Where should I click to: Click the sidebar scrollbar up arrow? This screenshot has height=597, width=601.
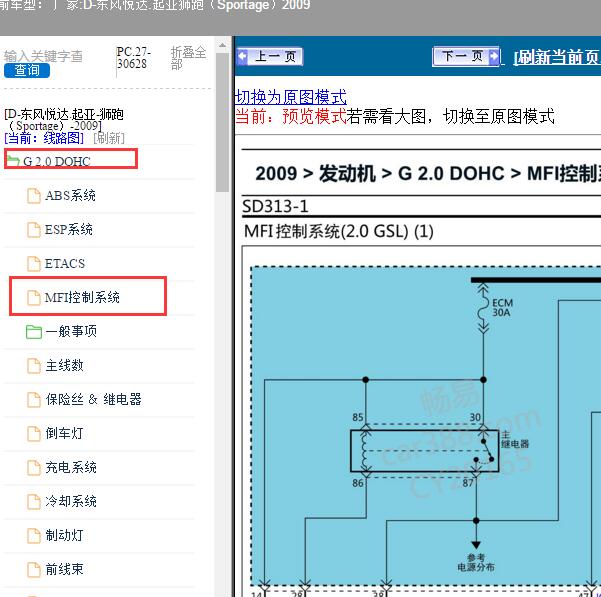222,45
